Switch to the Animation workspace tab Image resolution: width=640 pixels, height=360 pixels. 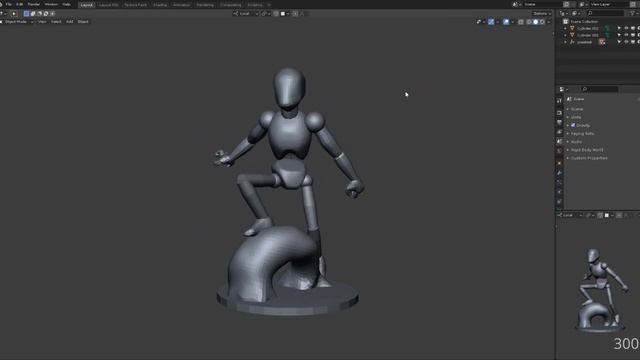click(x=181, y=5)
